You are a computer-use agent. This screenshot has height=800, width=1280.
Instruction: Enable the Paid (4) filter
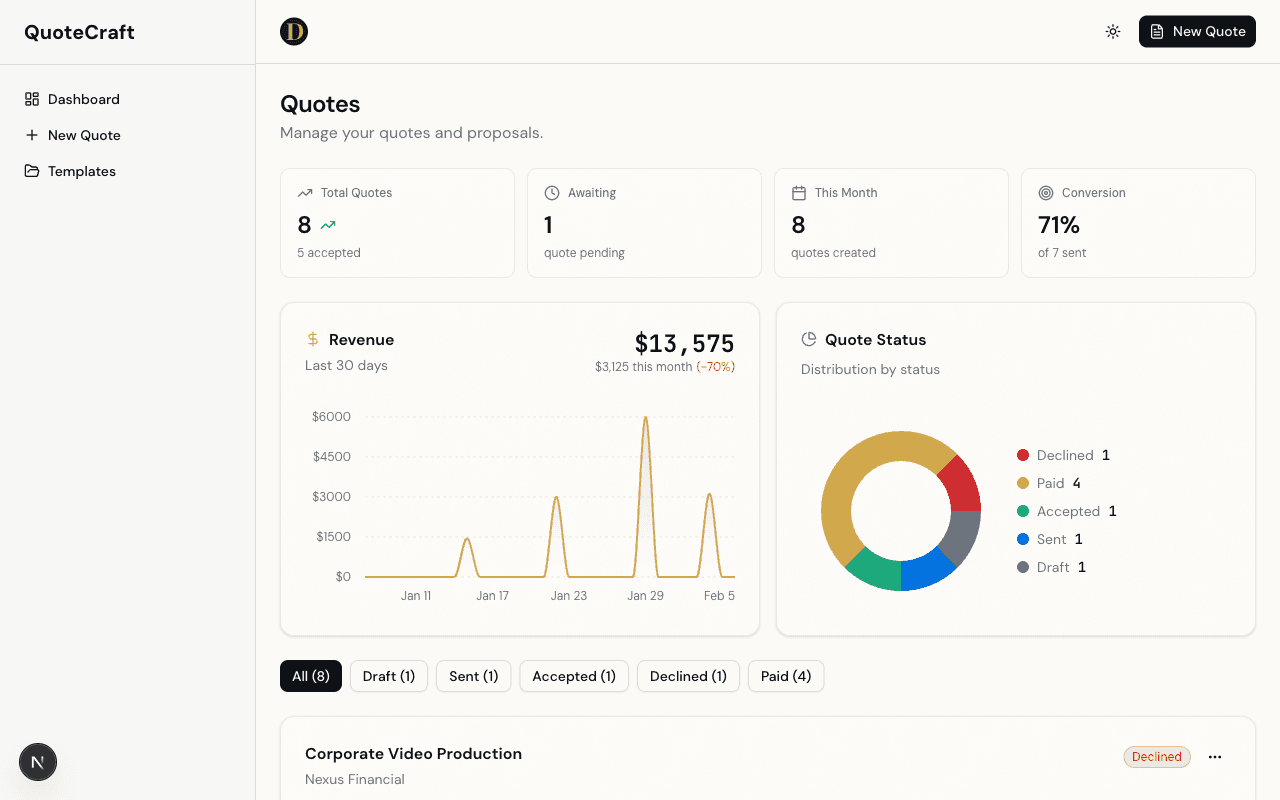(786, 676)
